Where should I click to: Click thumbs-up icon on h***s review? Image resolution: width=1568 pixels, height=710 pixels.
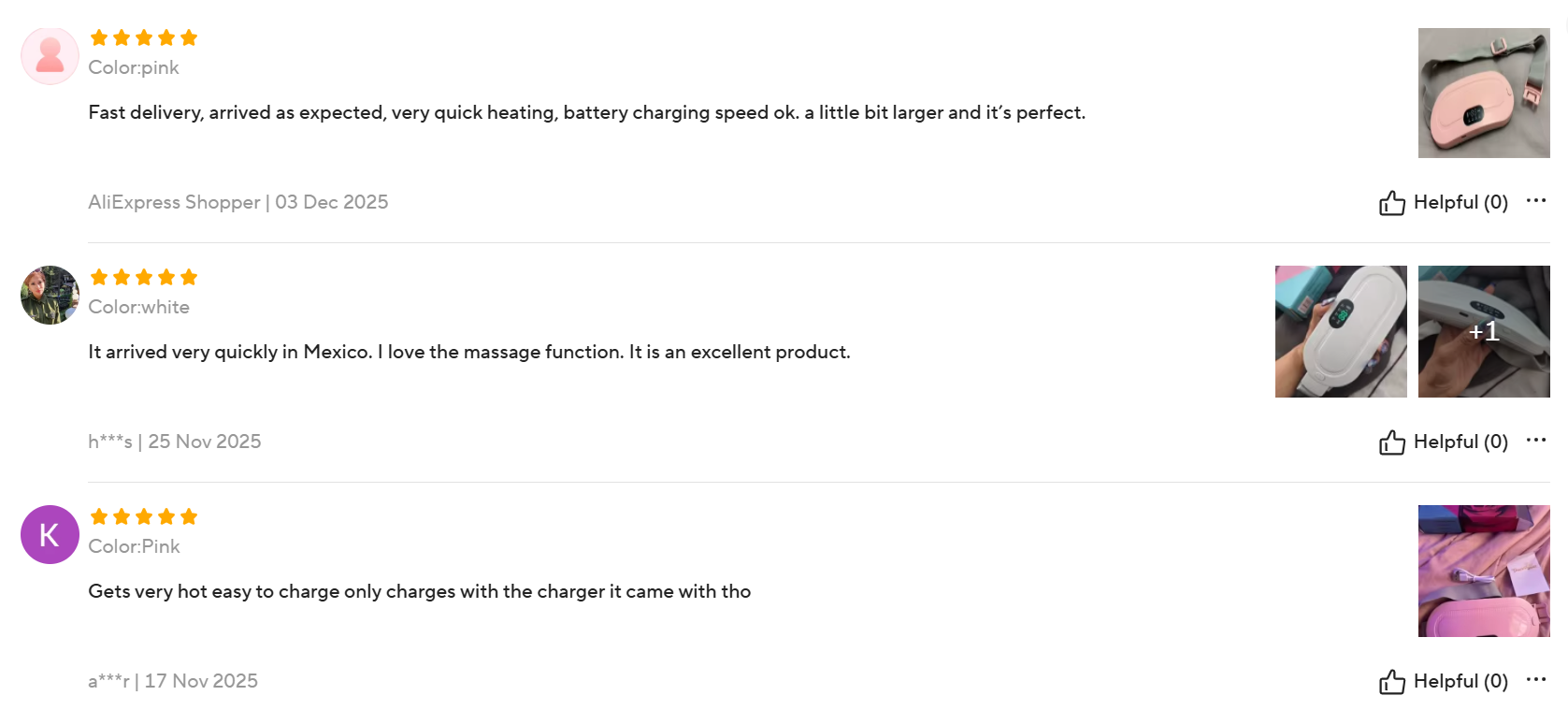1391,442
